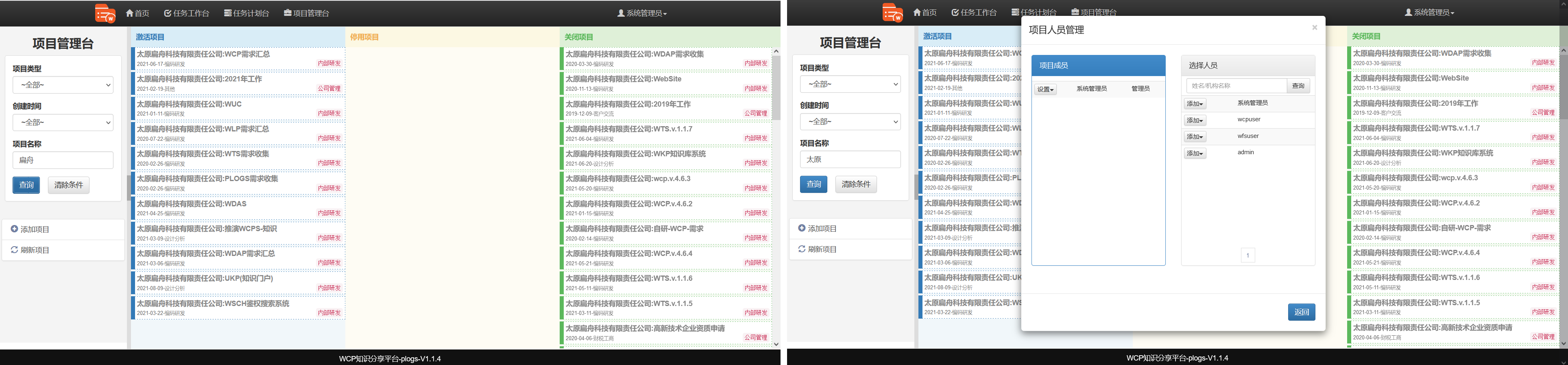Click the 项目名称 field containing 太原

point(851,159)
